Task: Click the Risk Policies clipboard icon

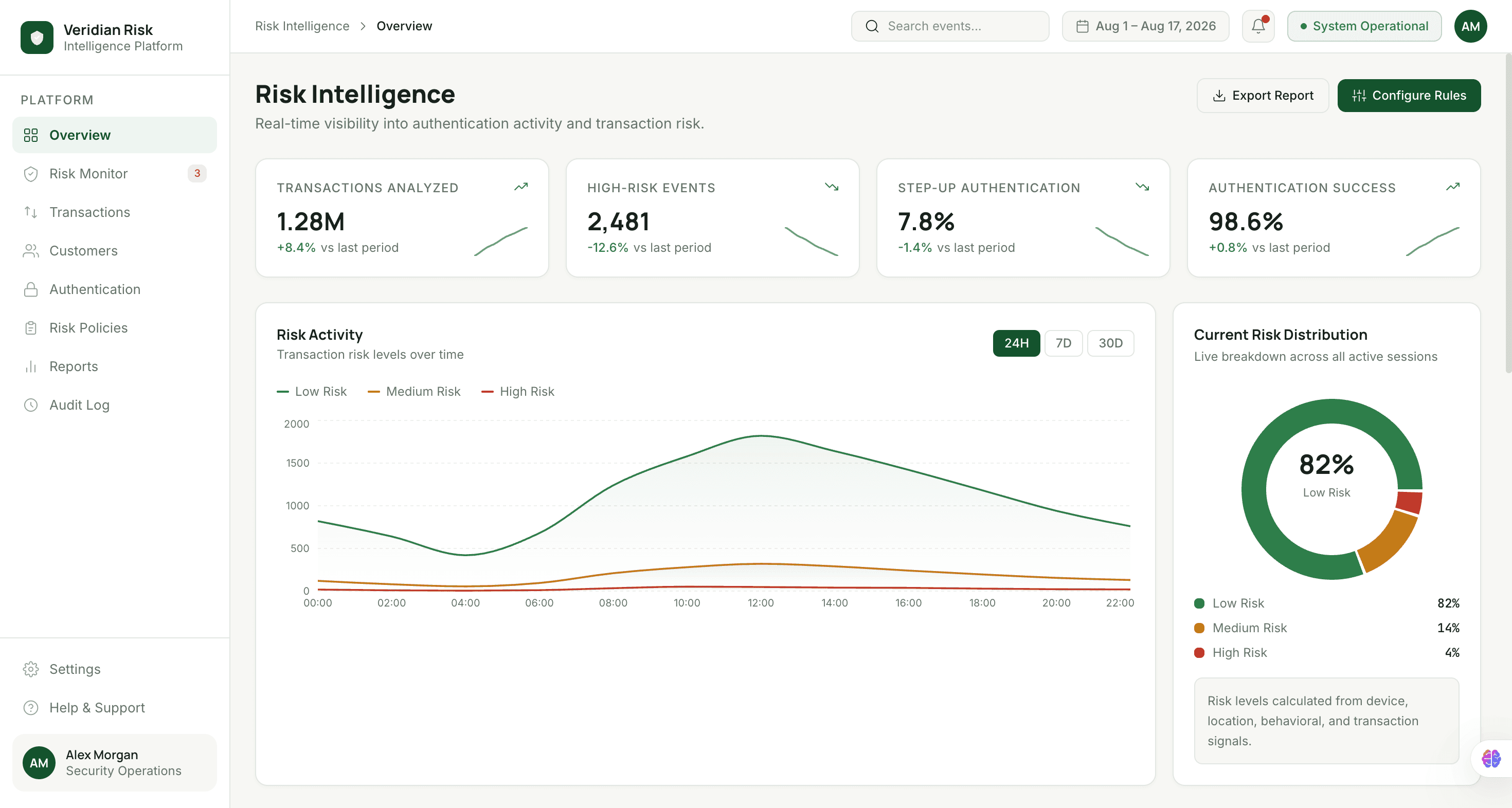Action: 30,328
